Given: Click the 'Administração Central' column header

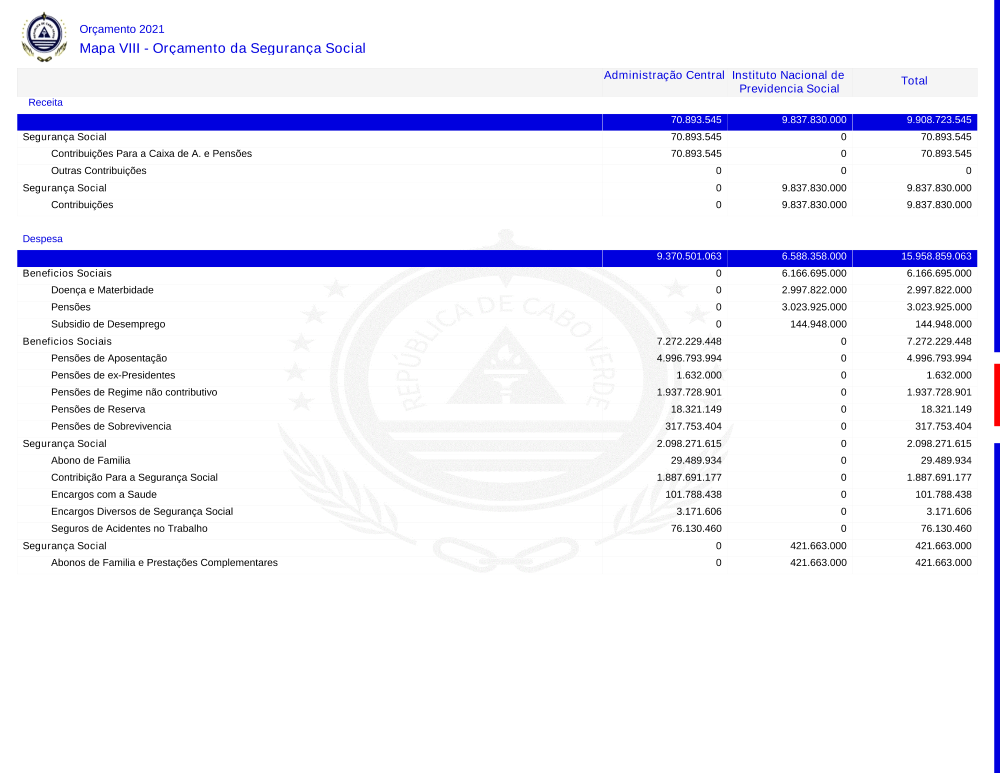Looking at the screenshot, I should pos(664,76).
